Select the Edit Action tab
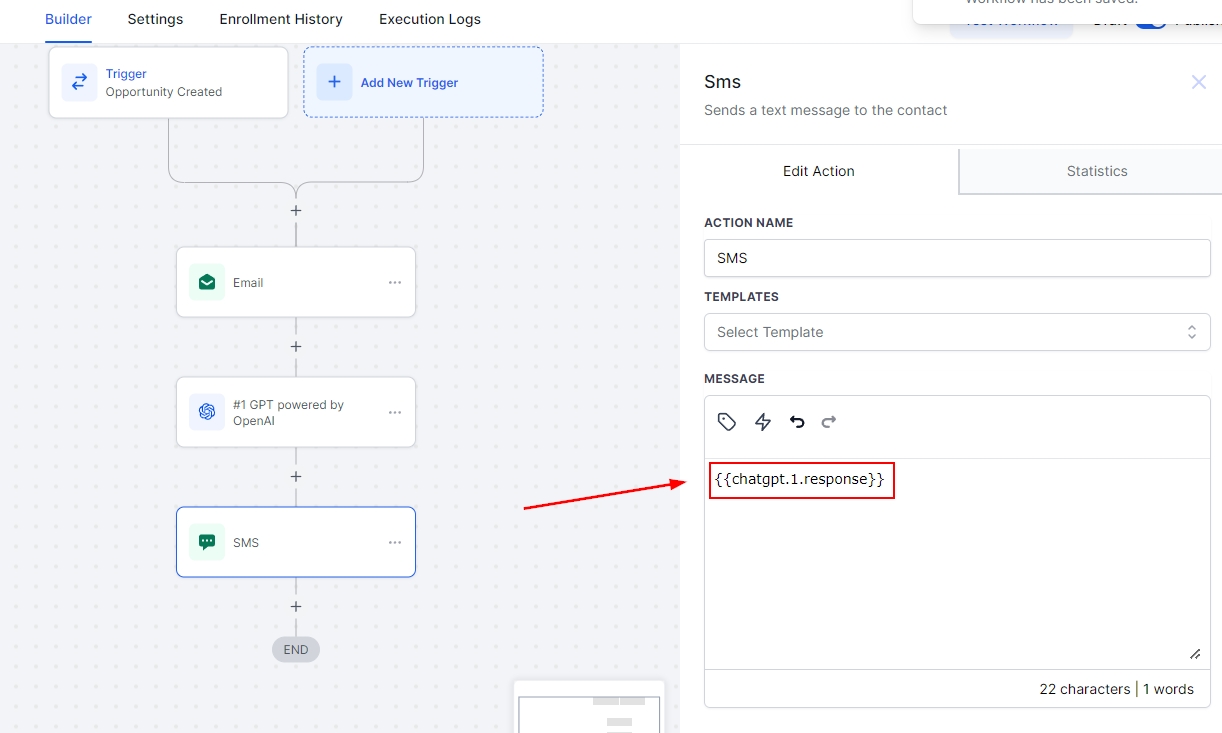The width and height of the screenshot is (1222, 733). (819, 171)
